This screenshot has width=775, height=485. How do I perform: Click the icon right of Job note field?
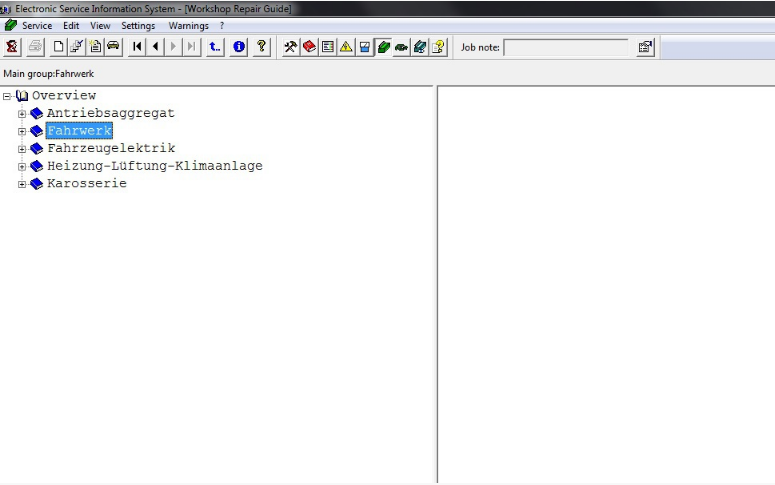(x=645, y=47)
